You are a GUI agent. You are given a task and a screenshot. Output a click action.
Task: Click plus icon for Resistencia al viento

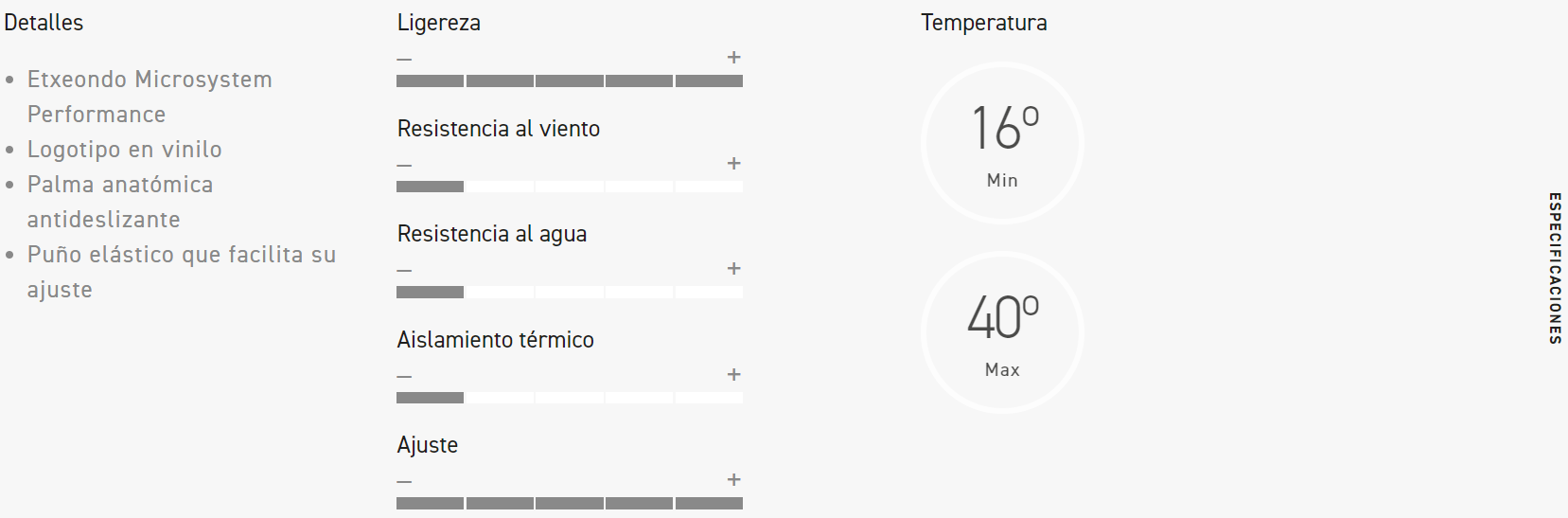click(733, 164)
